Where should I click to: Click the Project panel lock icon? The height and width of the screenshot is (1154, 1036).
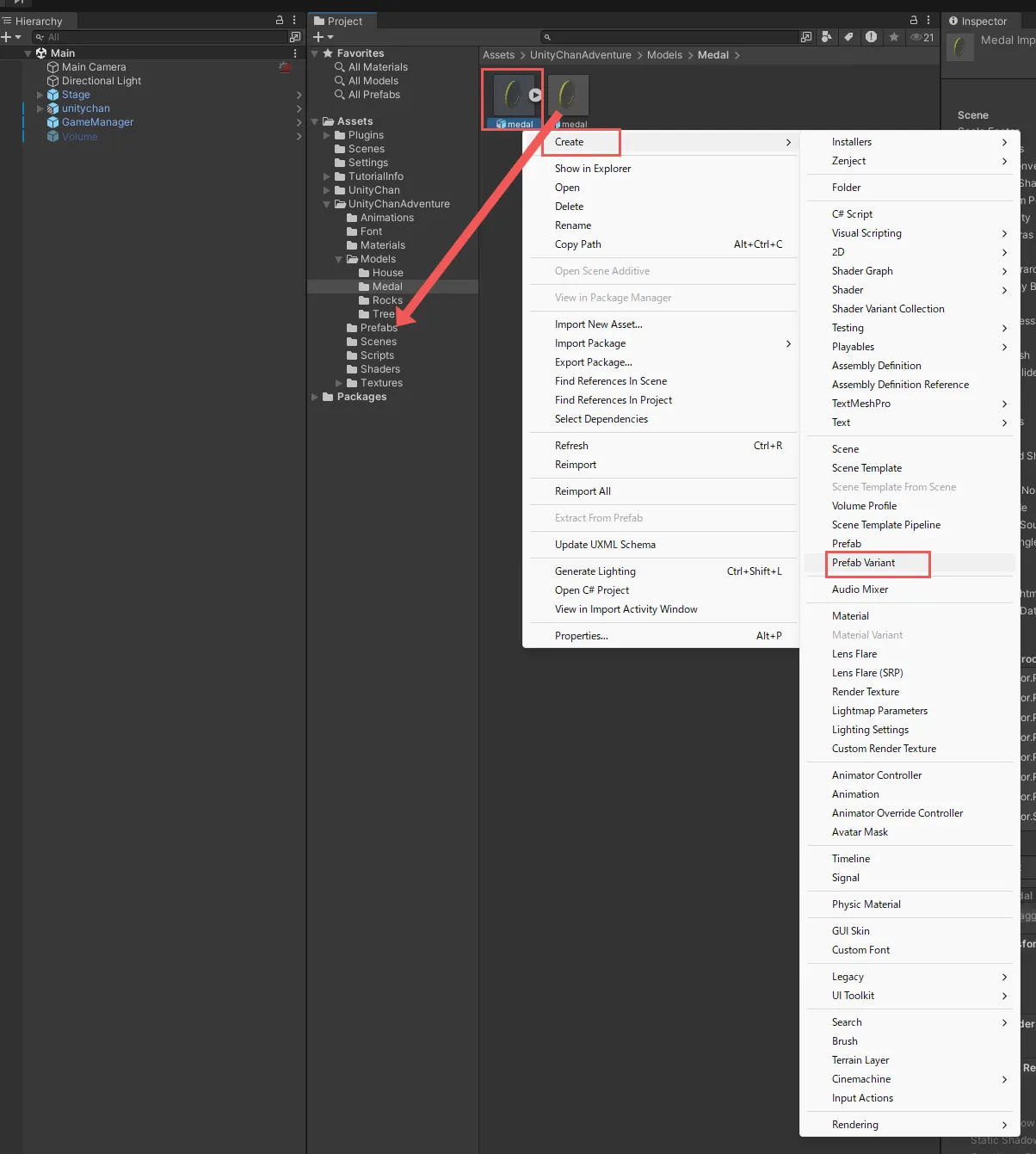click(914, 20)
